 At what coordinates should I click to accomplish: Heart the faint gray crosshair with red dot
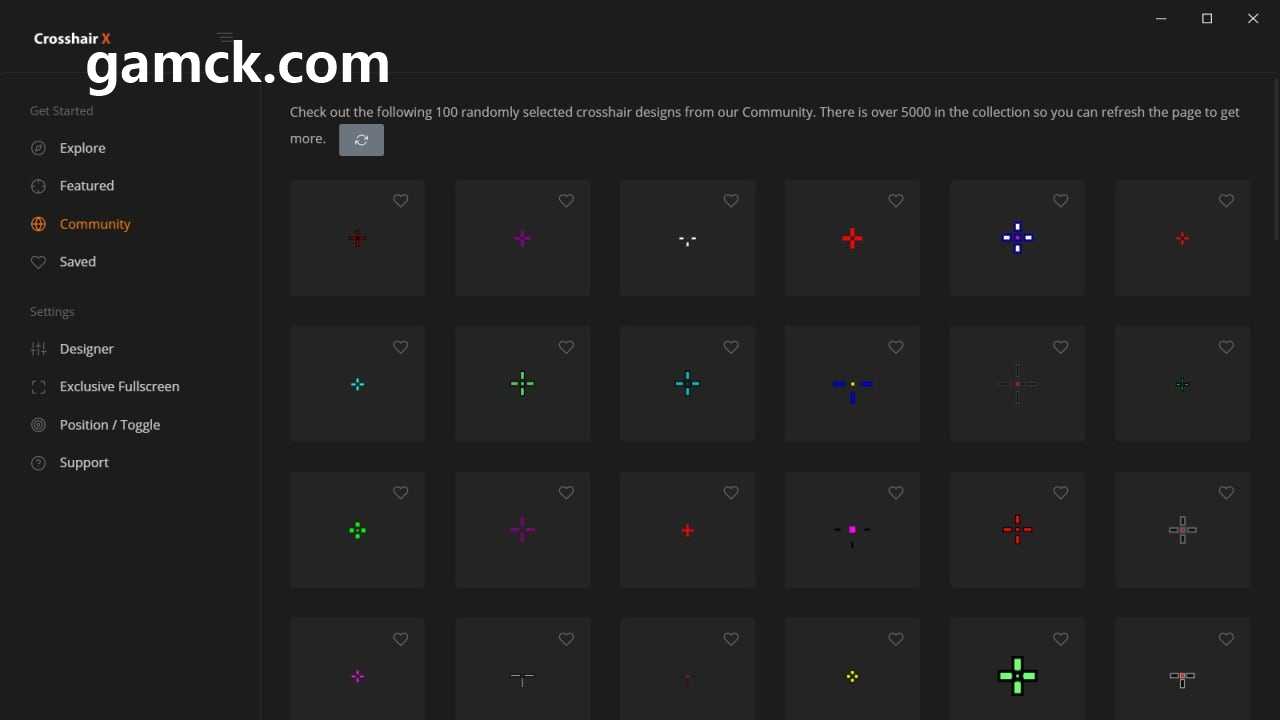pyautogui.click(x=1061, y=347)
